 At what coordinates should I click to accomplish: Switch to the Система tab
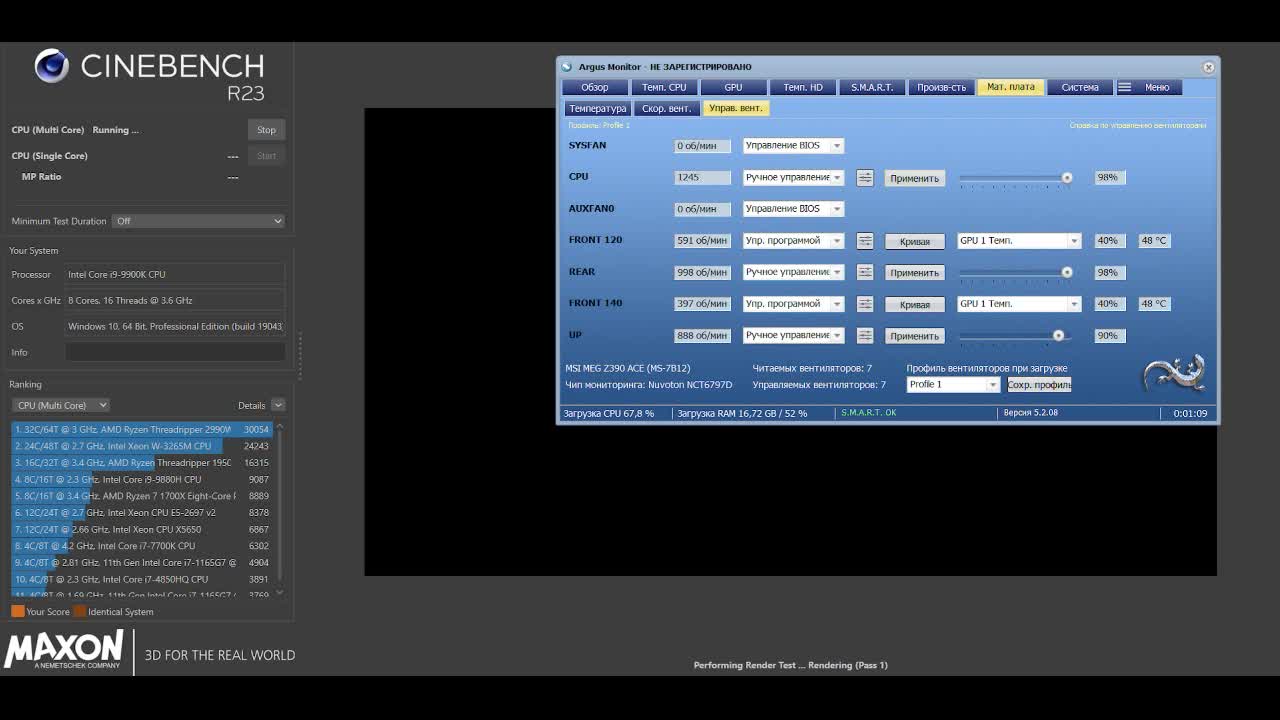coord(1080,87)
